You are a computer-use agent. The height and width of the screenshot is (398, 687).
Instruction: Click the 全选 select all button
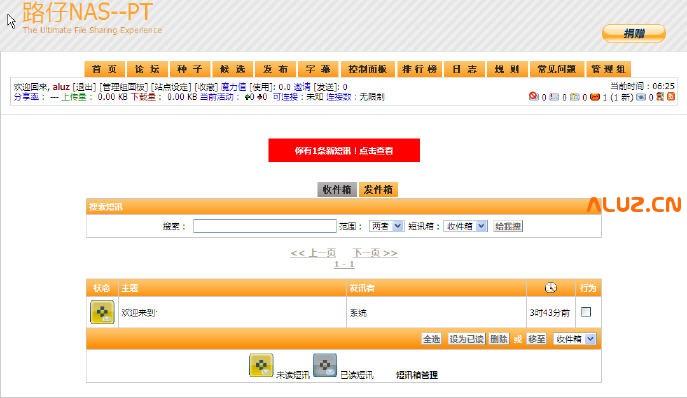tap(431, 339)
